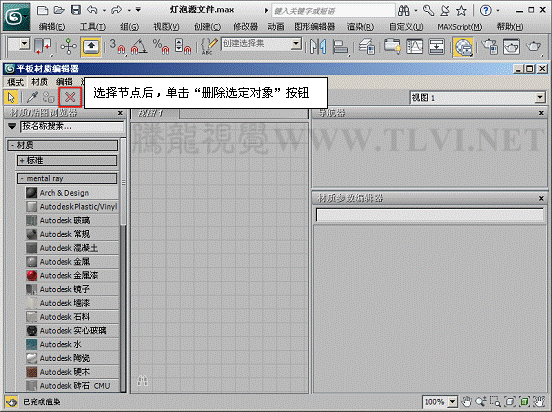This screenshot has width=552, height=412.
Task: Click the material name field in parameter editor
Action: (x=429, y=214)
